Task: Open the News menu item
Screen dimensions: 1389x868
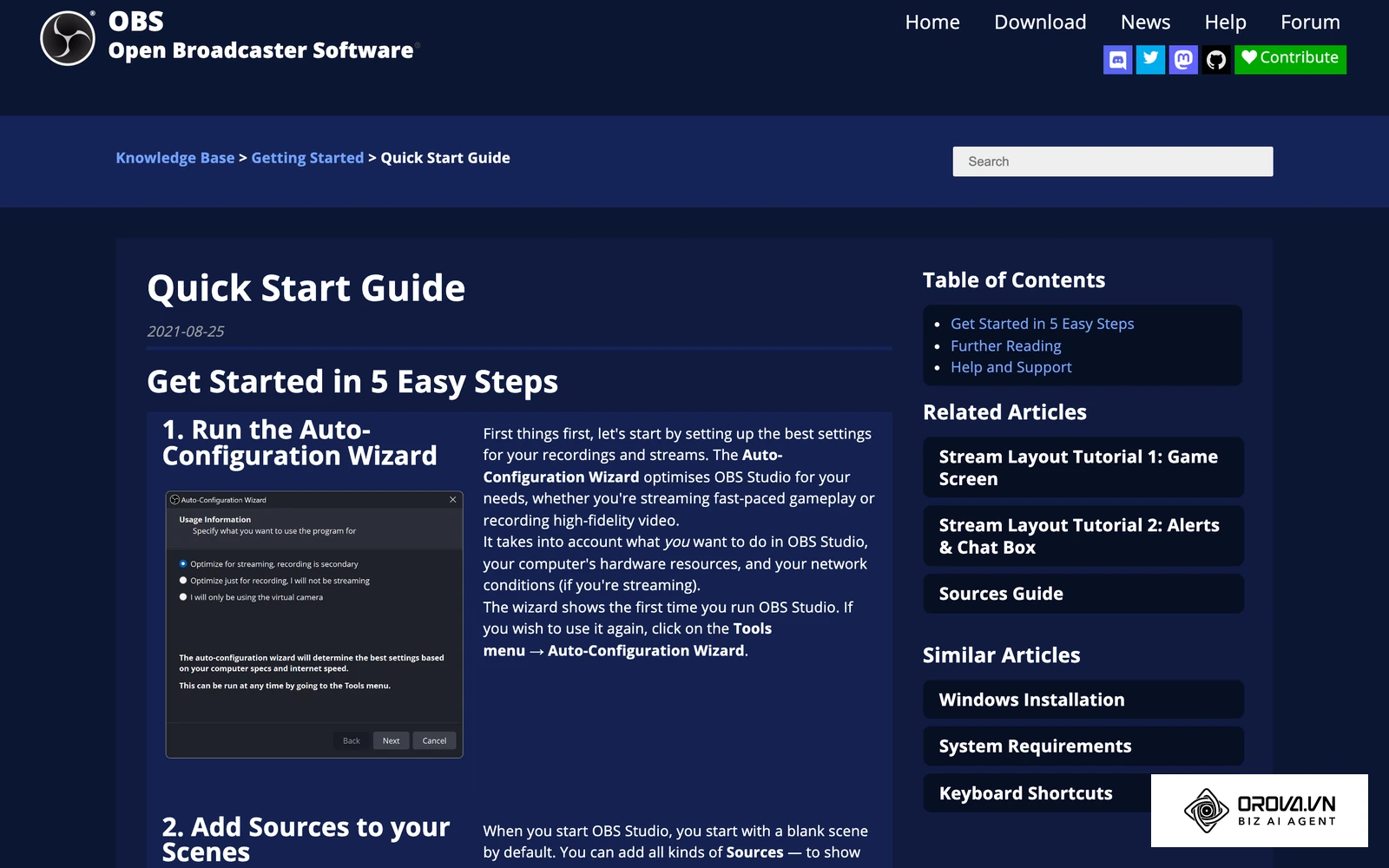Action: [1145, 23]
